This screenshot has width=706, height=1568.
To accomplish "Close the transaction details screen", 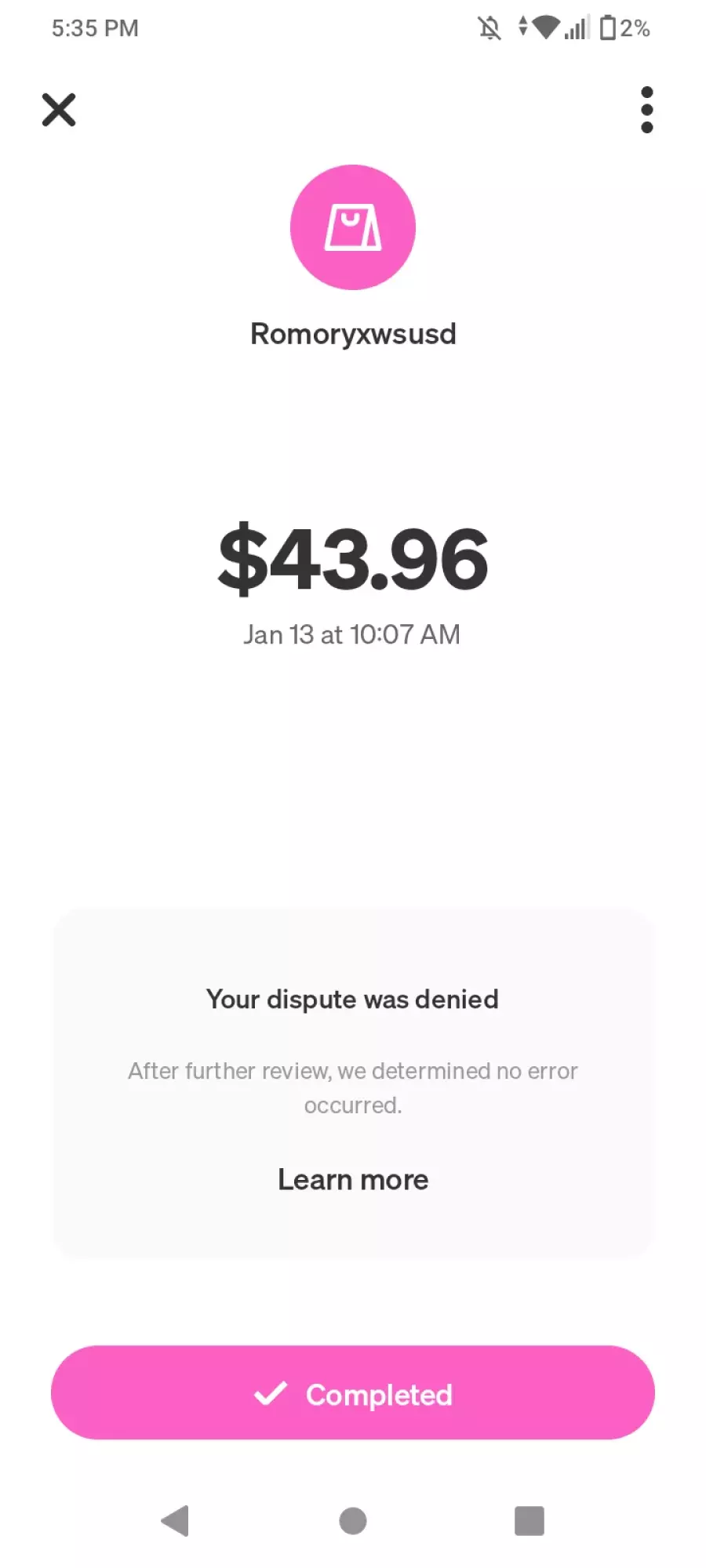I will 59,110.
